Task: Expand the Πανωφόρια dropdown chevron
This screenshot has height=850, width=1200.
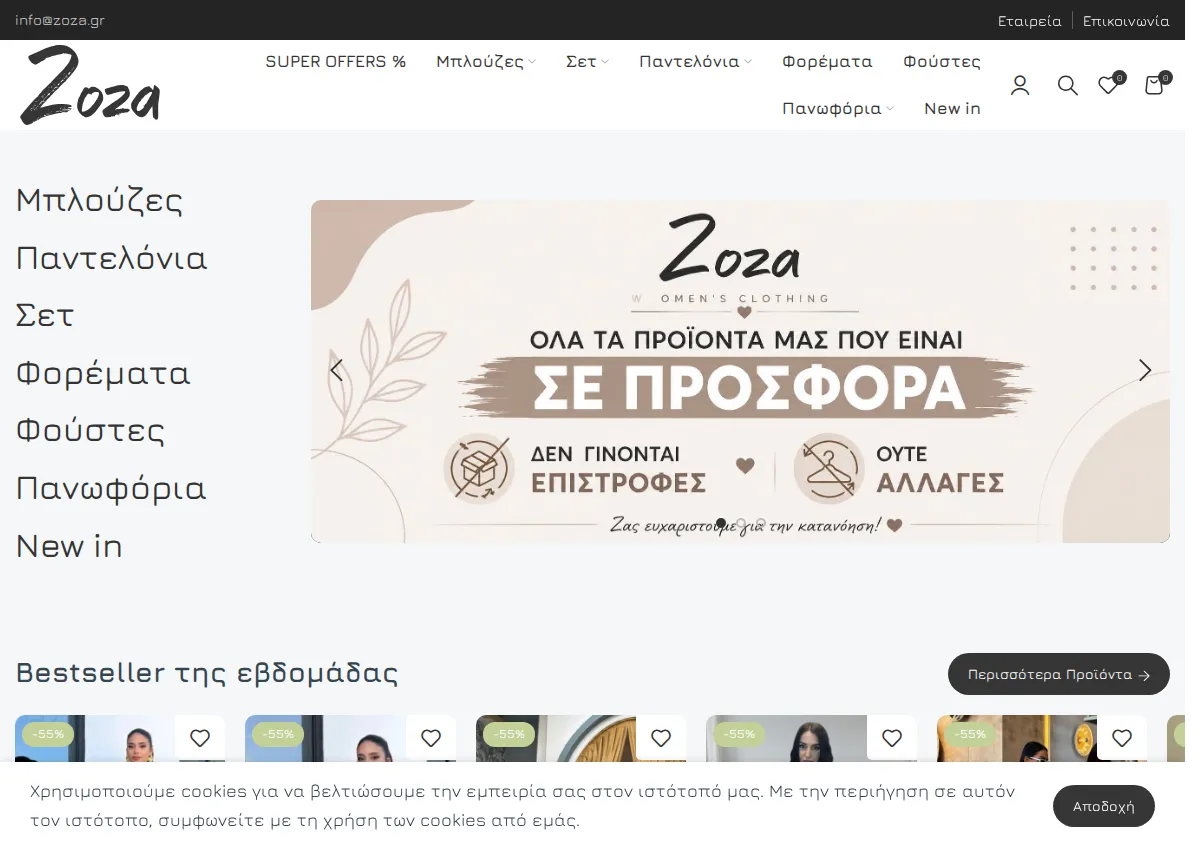Action: coord(890,109)
